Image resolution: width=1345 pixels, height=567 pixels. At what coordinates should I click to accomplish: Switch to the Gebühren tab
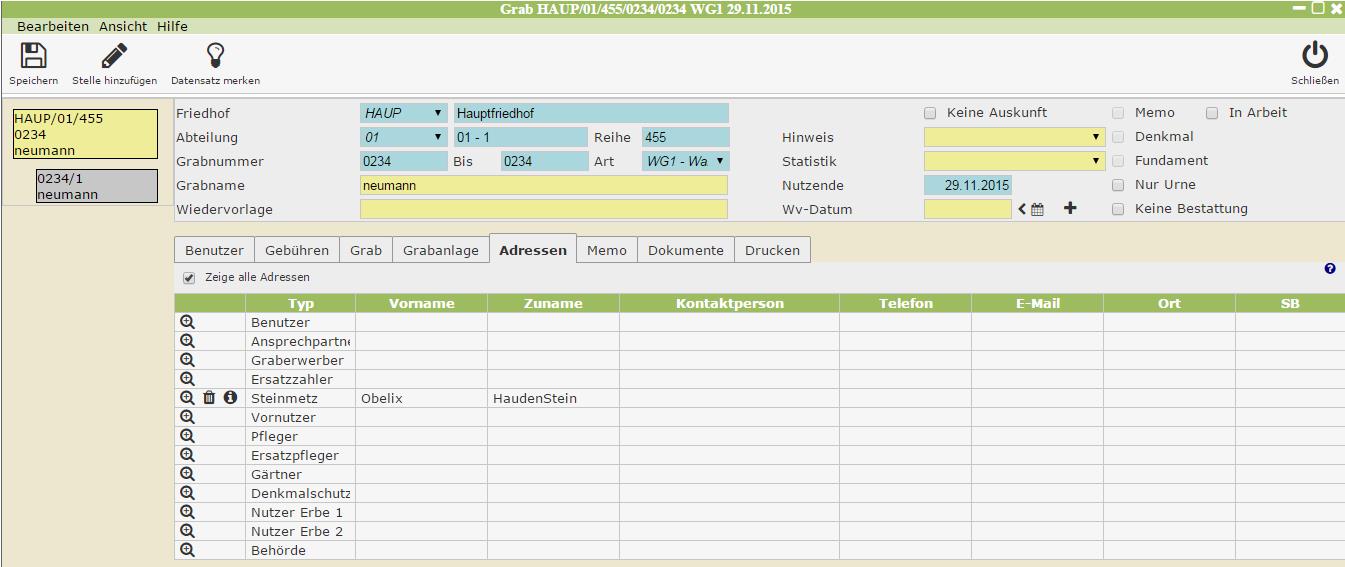coord(297,250)
